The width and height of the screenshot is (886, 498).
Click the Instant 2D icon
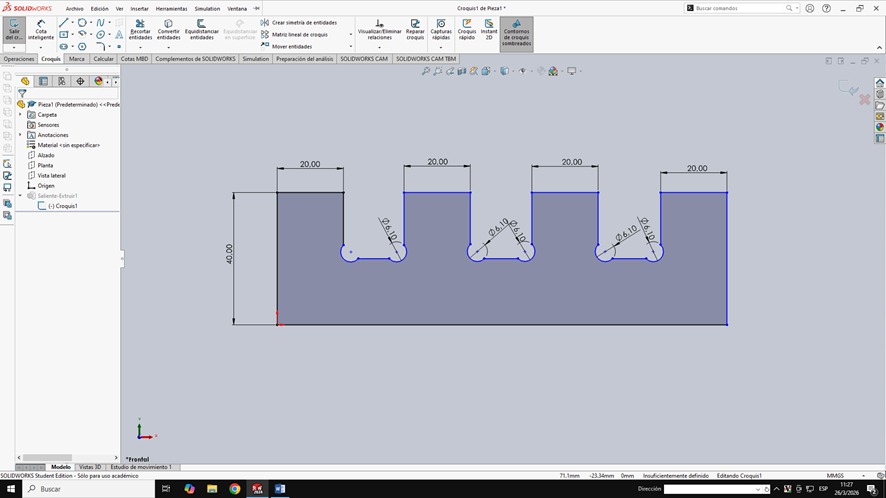489,23
